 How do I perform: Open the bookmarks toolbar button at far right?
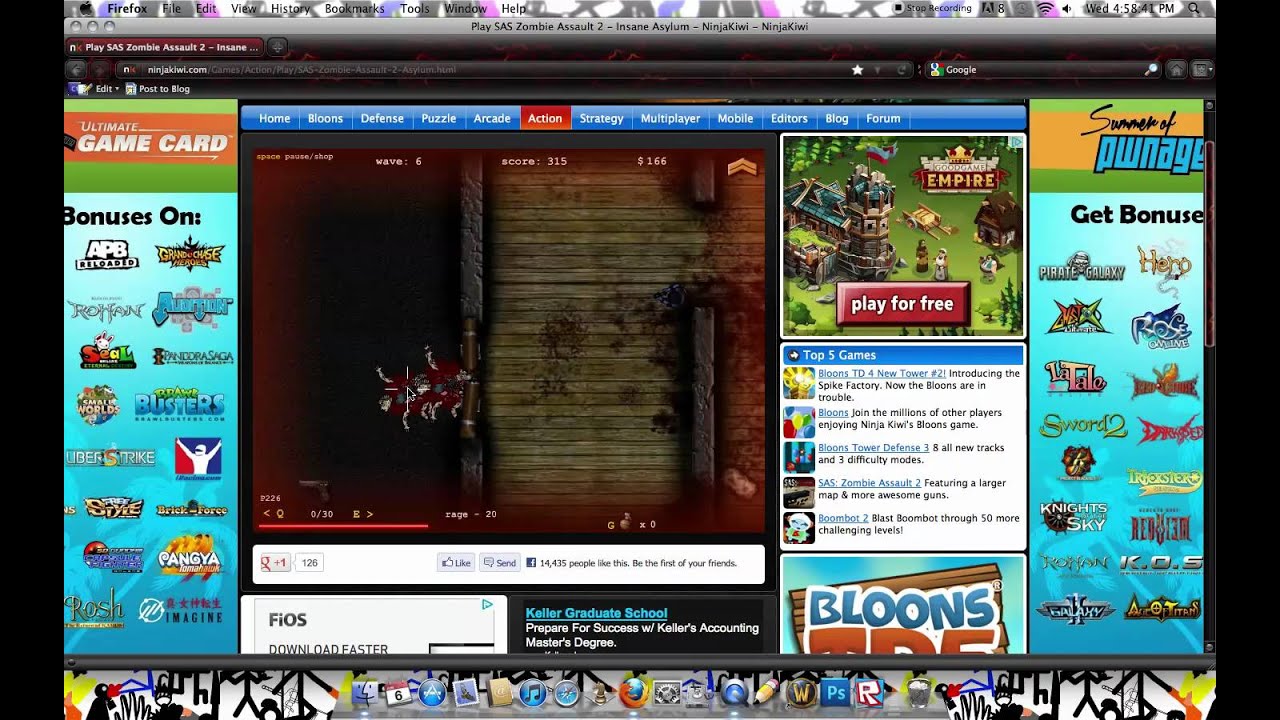coord(1202,69)
